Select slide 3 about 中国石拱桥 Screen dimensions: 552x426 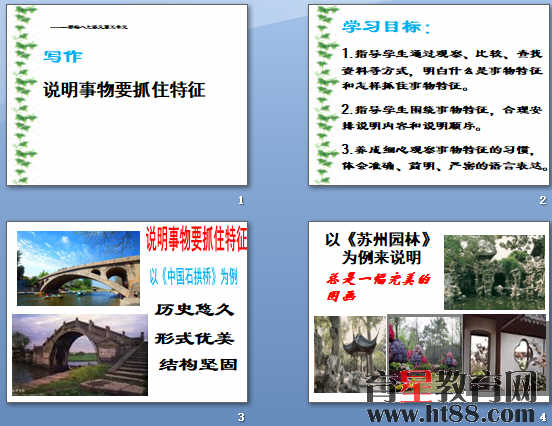(x=127, y=312)
